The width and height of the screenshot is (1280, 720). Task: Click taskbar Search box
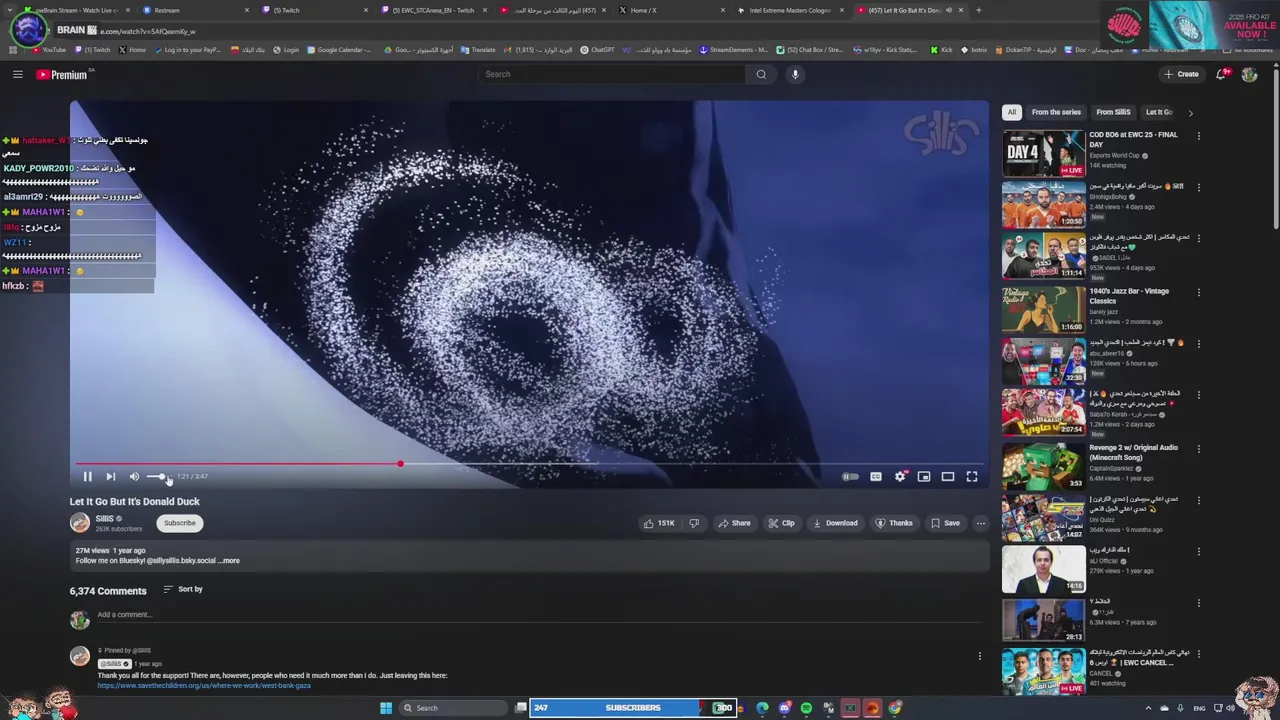[x=453, y=708]
